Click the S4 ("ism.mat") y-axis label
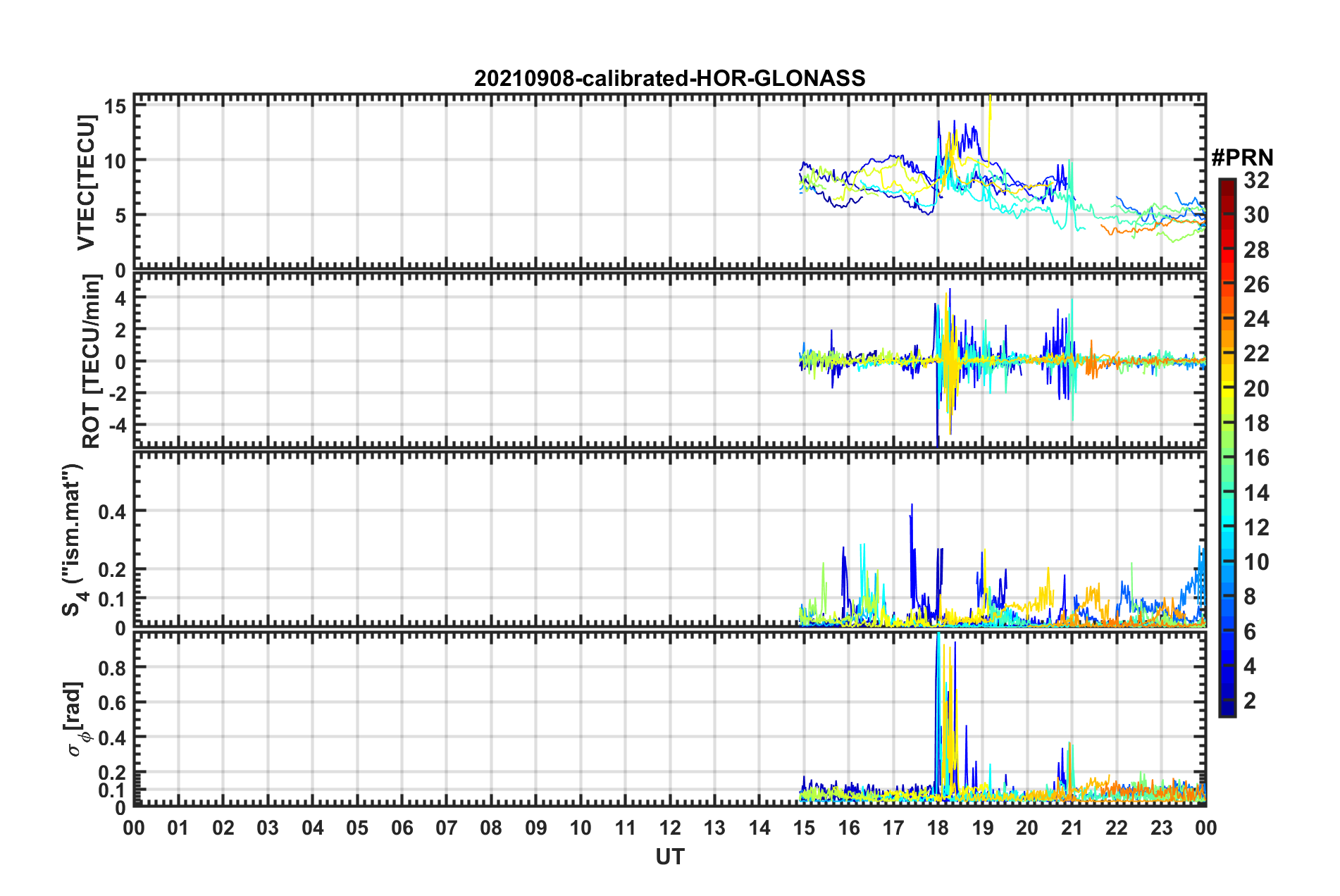The width and height of the screenshot is (1340, 896). coord(73,540)
